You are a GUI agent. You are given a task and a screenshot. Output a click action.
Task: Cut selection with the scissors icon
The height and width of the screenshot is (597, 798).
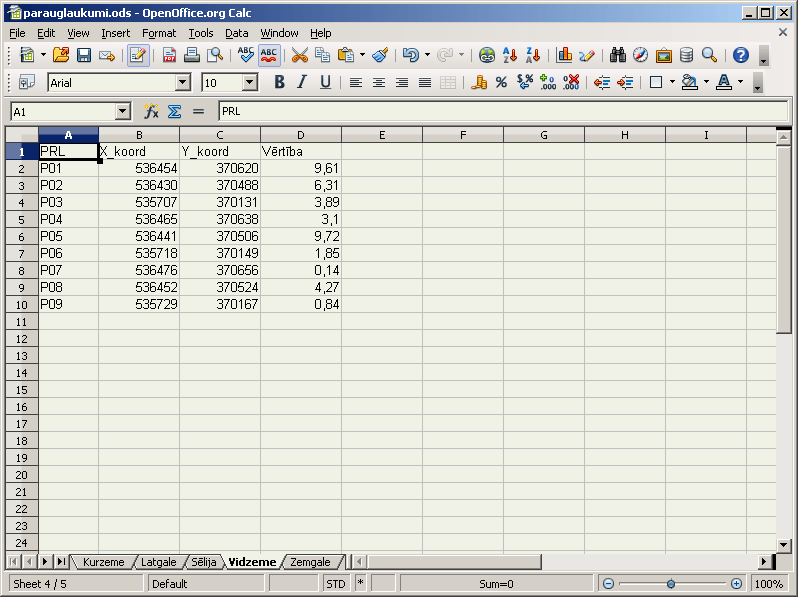[x=300, y=55]
